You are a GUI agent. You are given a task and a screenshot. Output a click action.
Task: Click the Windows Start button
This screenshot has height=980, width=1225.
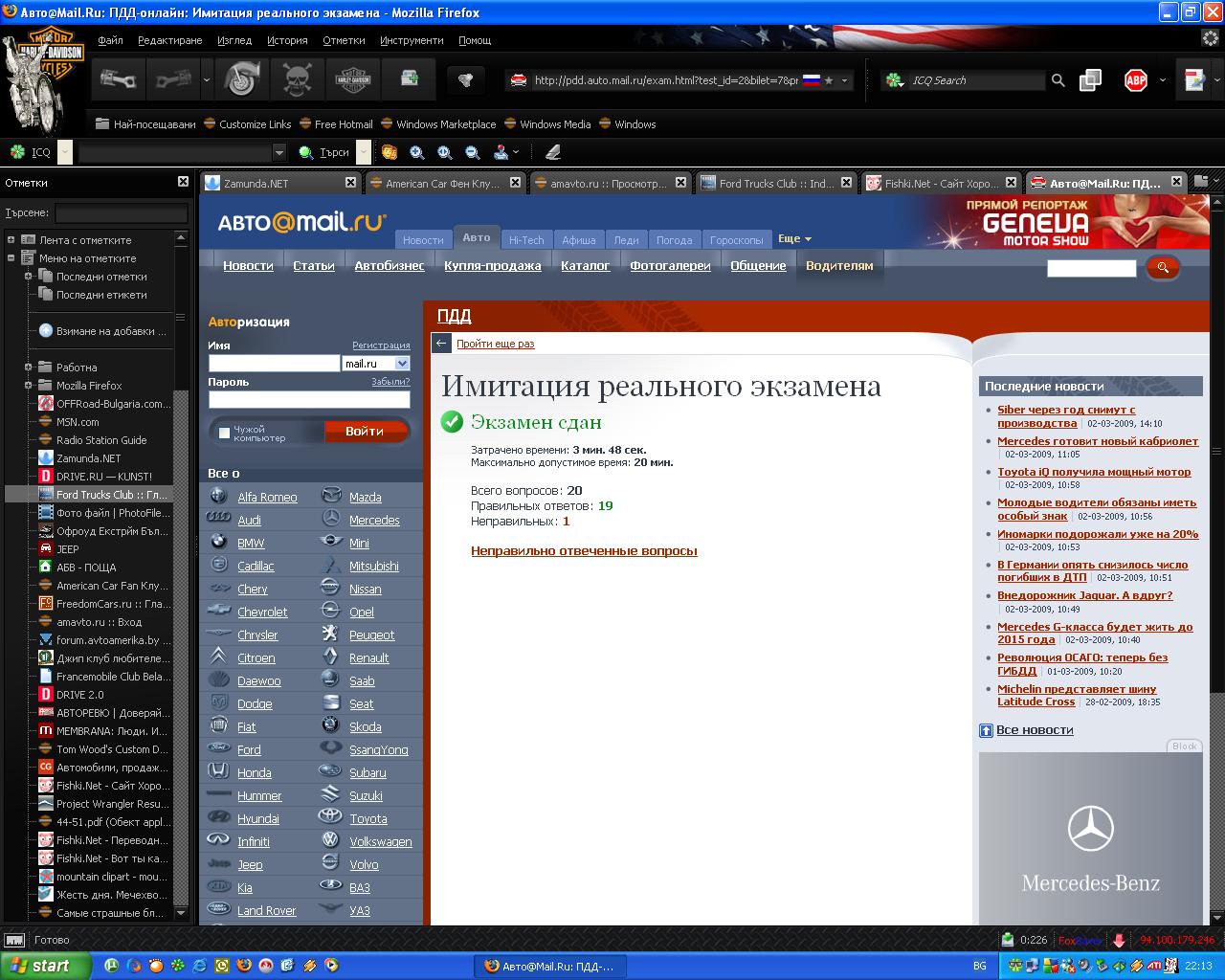pos(45,966)
